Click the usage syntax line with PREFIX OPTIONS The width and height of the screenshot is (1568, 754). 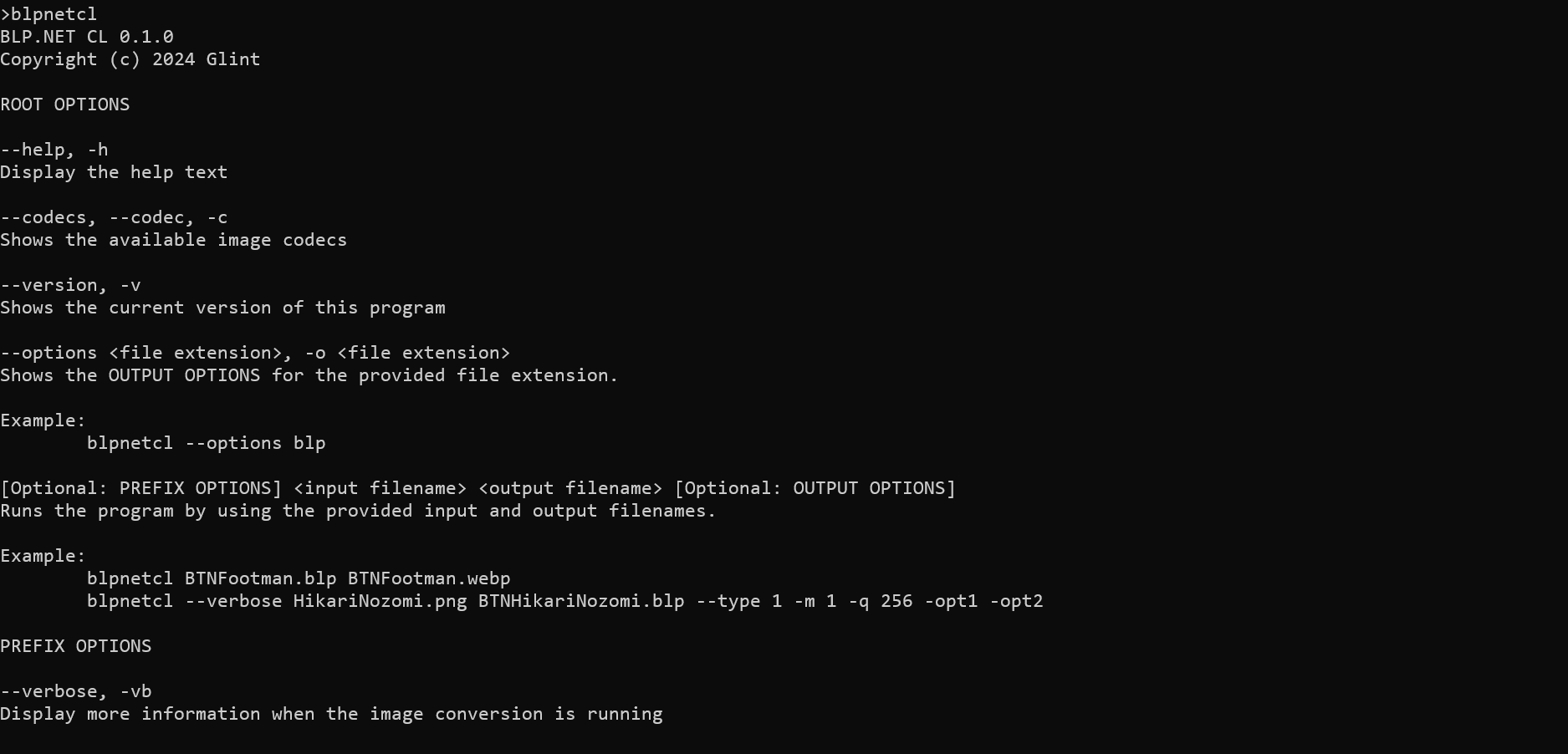tap(478, 488)
